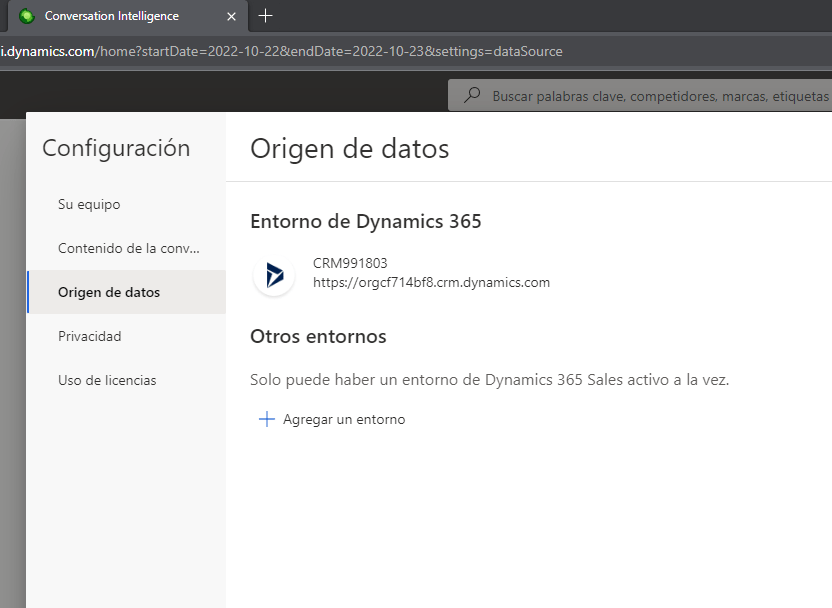The image size is (832, 608).
Task: Select the CRM991803 environment name
Action: tap(350, 263)
